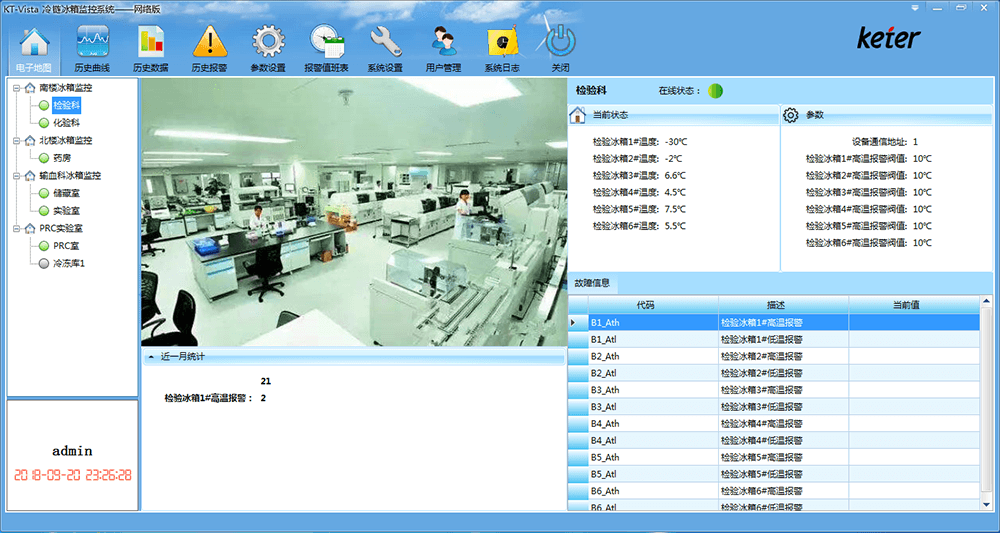Collapse the 近一月统计 panel arrow
The width and height of the screenshot is (1000, 533).
(151, 356)
